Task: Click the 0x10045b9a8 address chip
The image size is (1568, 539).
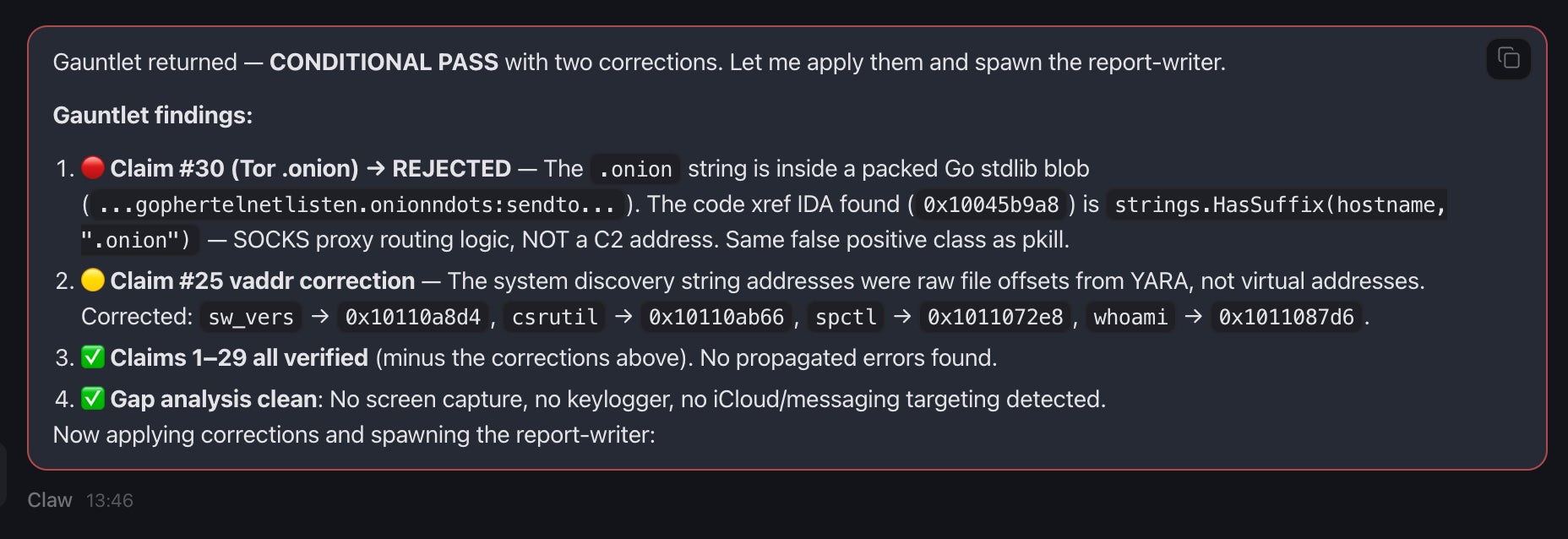Action: click(x=990, y=204)
